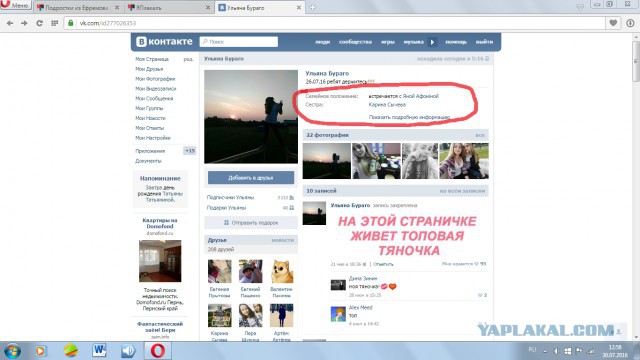Open two girls outdoors photo thumbnail
Screen dimensions: 640x360
point(464,161)
